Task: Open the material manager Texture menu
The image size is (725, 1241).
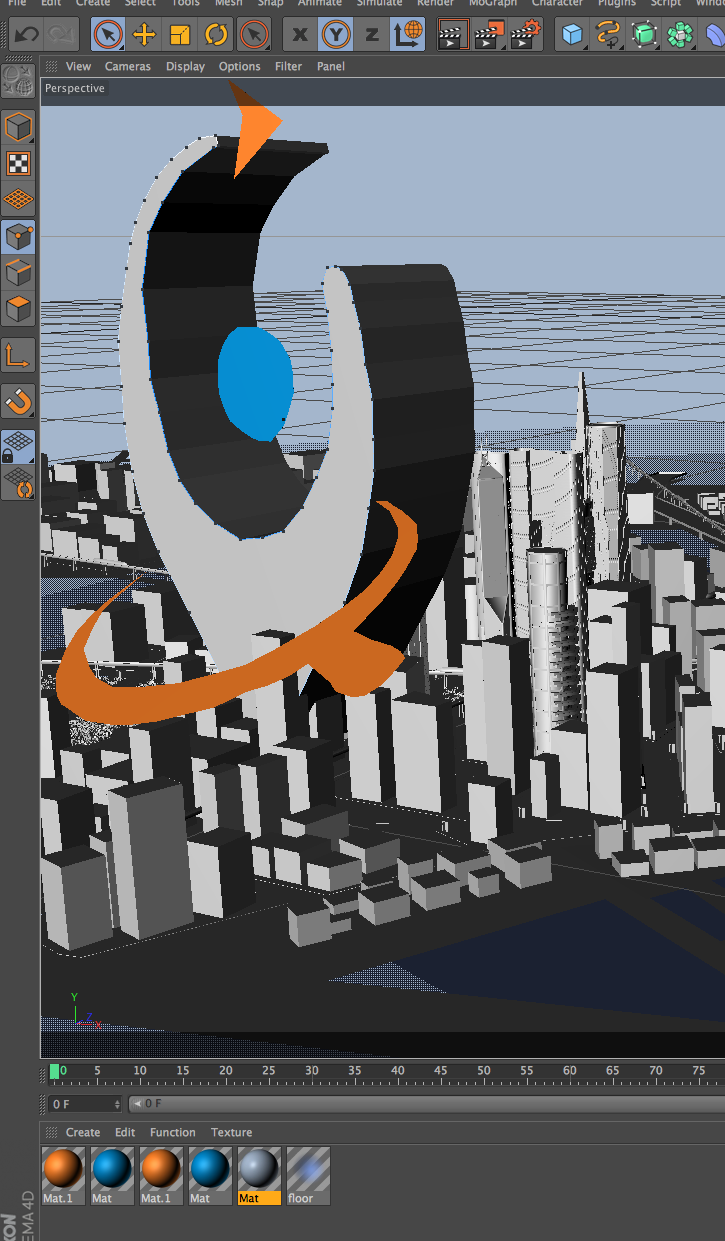Action: [x=231, y=1132]
